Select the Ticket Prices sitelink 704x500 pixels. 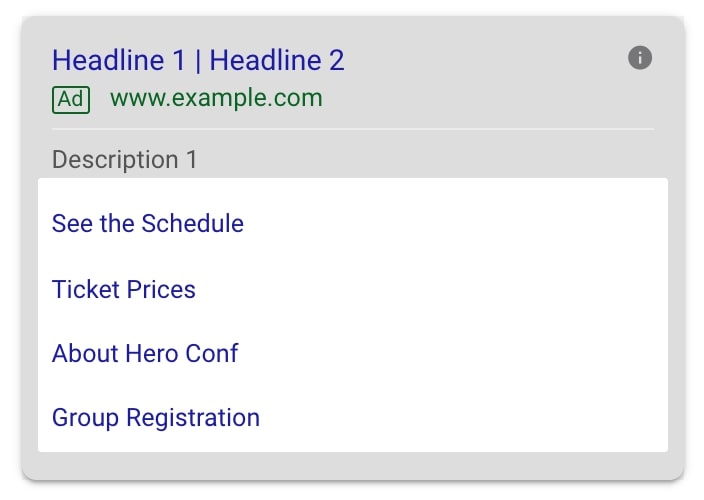[x=124, y=289]
